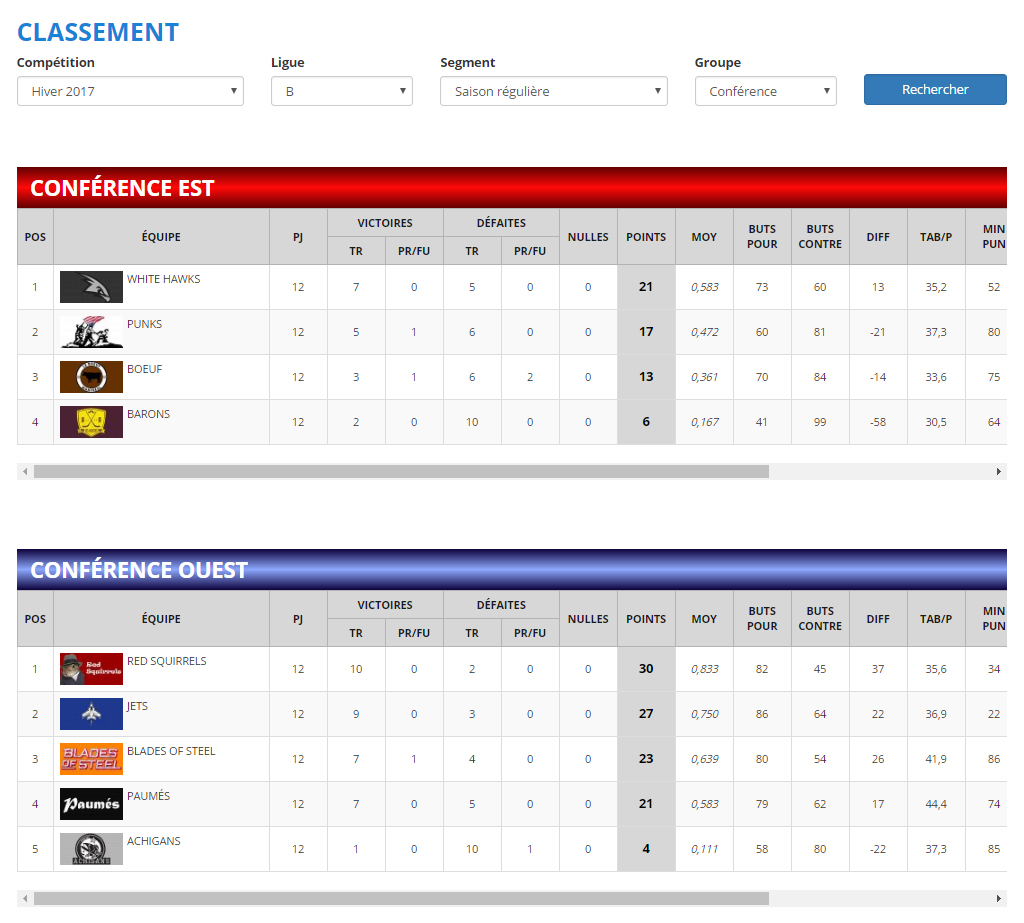Open the Red Squirrels team logo
Screen dimensions: 1024x923
(91, 669)
